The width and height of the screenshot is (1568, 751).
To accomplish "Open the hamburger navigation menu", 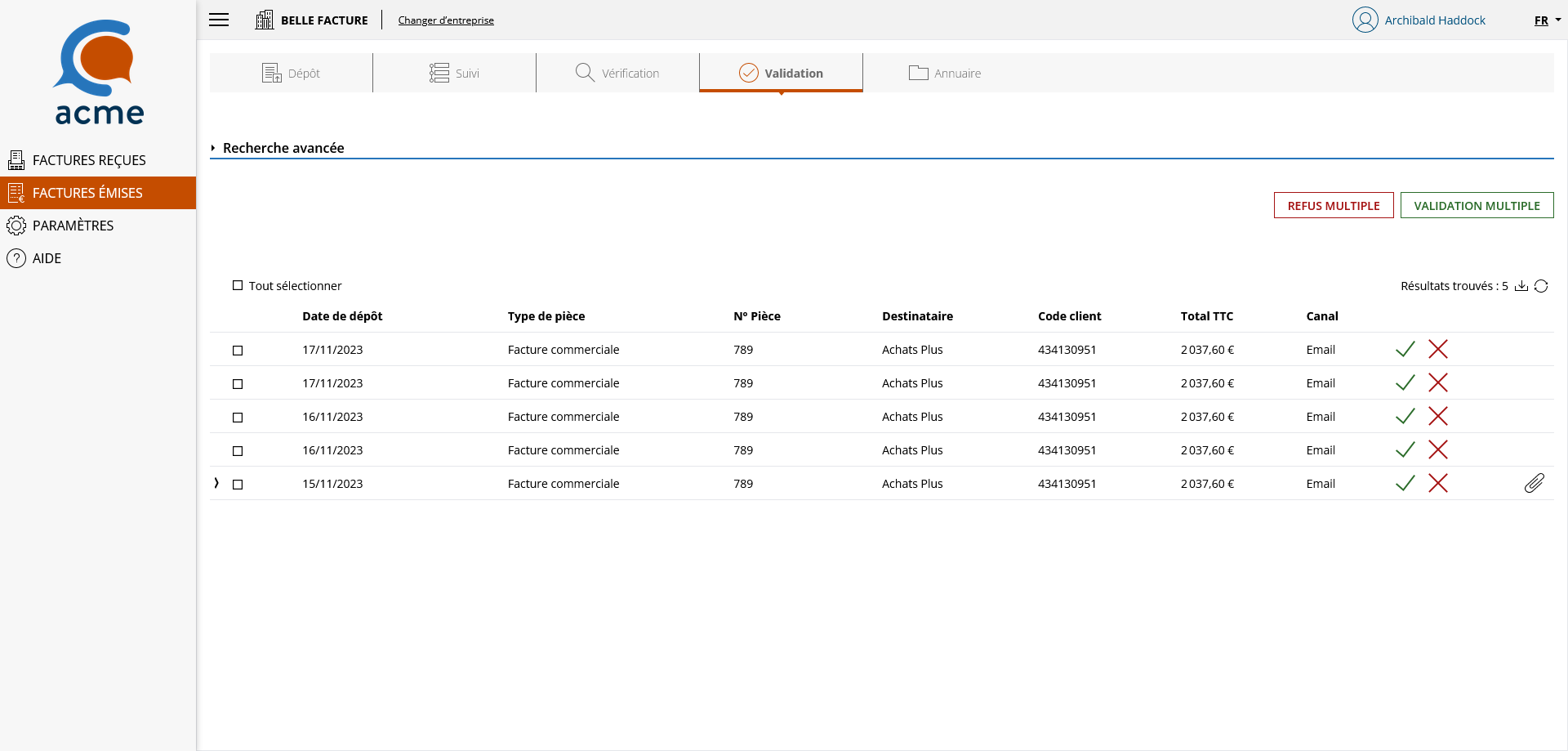I will pyautogui.click(x=219, y=20).
